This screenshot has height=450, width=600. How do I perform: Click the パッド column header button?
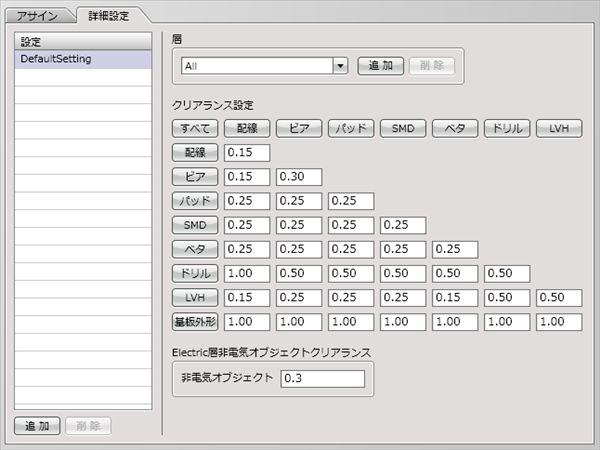351,128
